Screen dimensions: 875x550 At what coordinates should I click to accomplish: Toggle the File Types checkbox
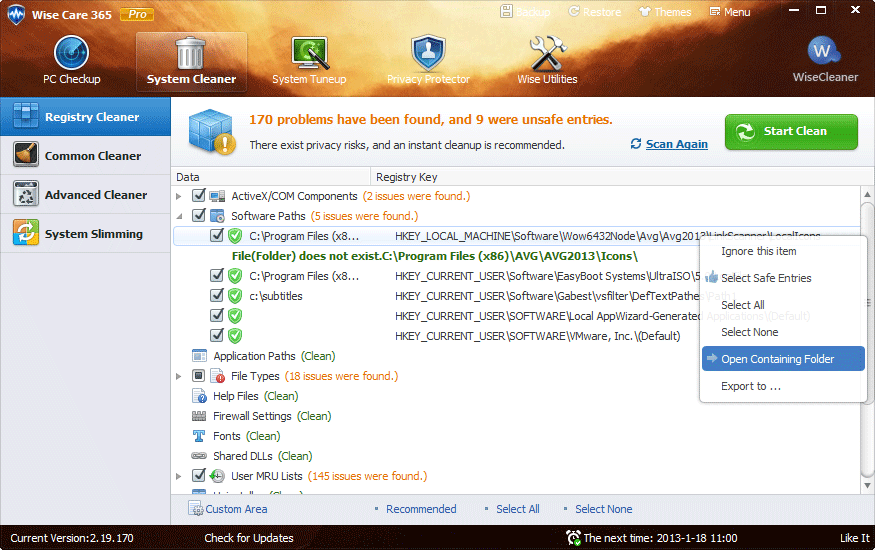pos(199,376)
